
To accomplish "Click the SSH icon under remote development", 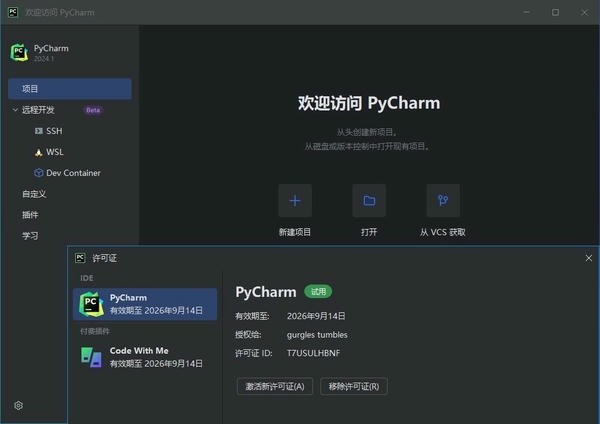I will (x=39, y=131).
